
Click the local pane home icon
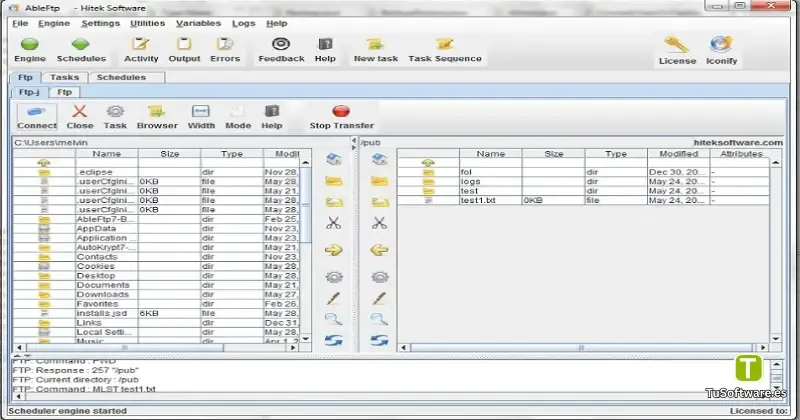coord(334,159)
